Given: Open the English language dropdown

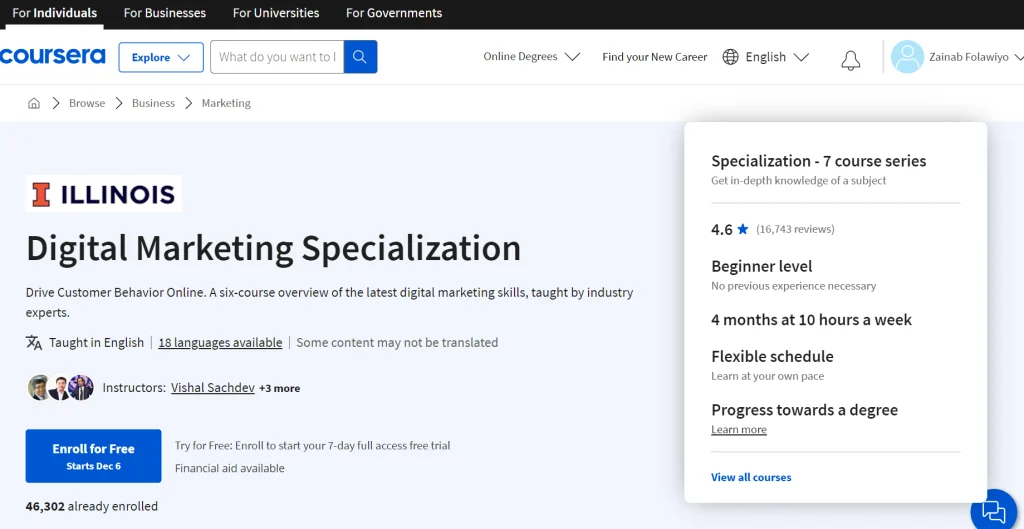Looking at the screenshot, I should 777,57.
